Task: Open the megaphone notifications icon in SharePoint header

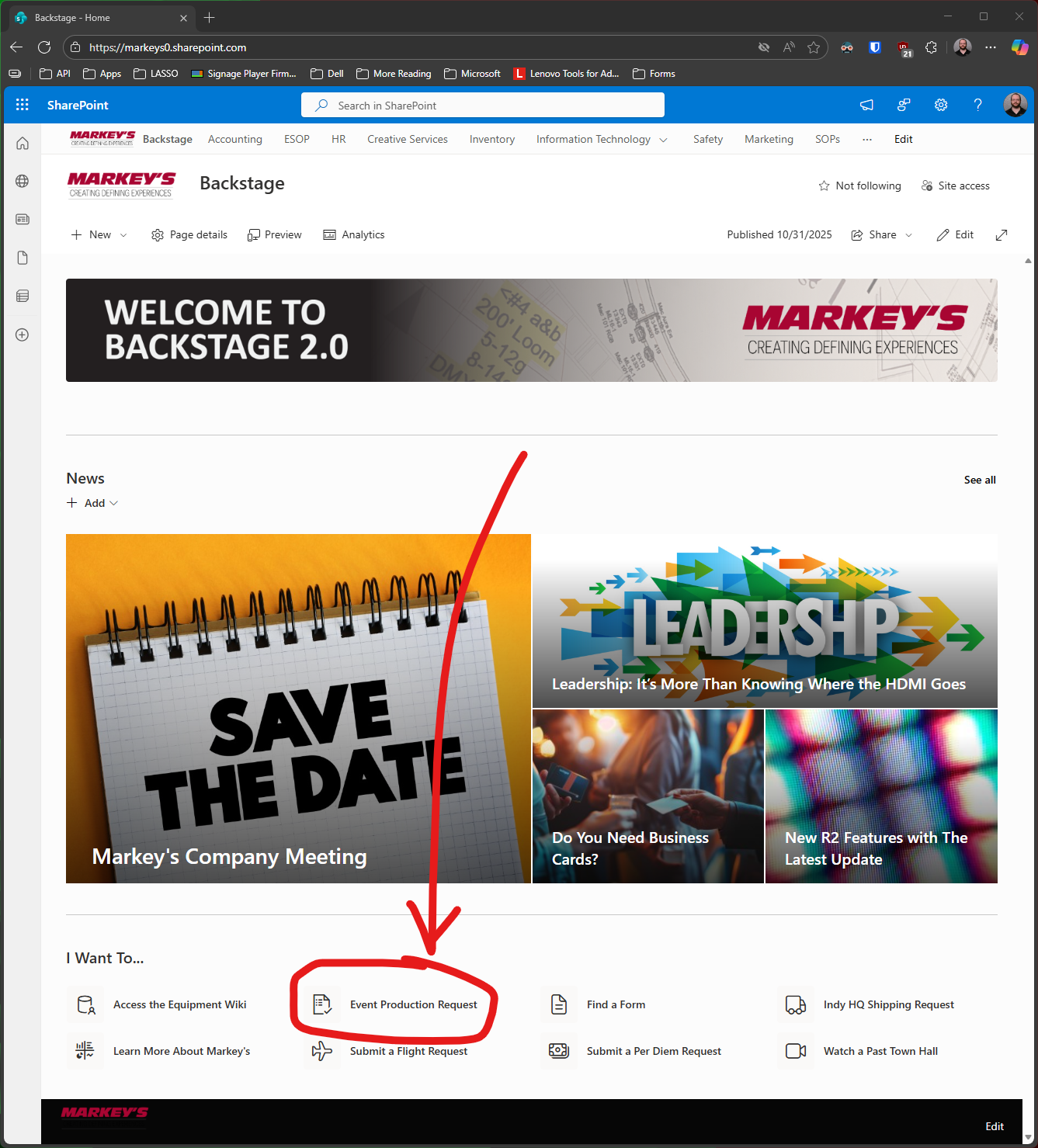Action: coord(866,105)
